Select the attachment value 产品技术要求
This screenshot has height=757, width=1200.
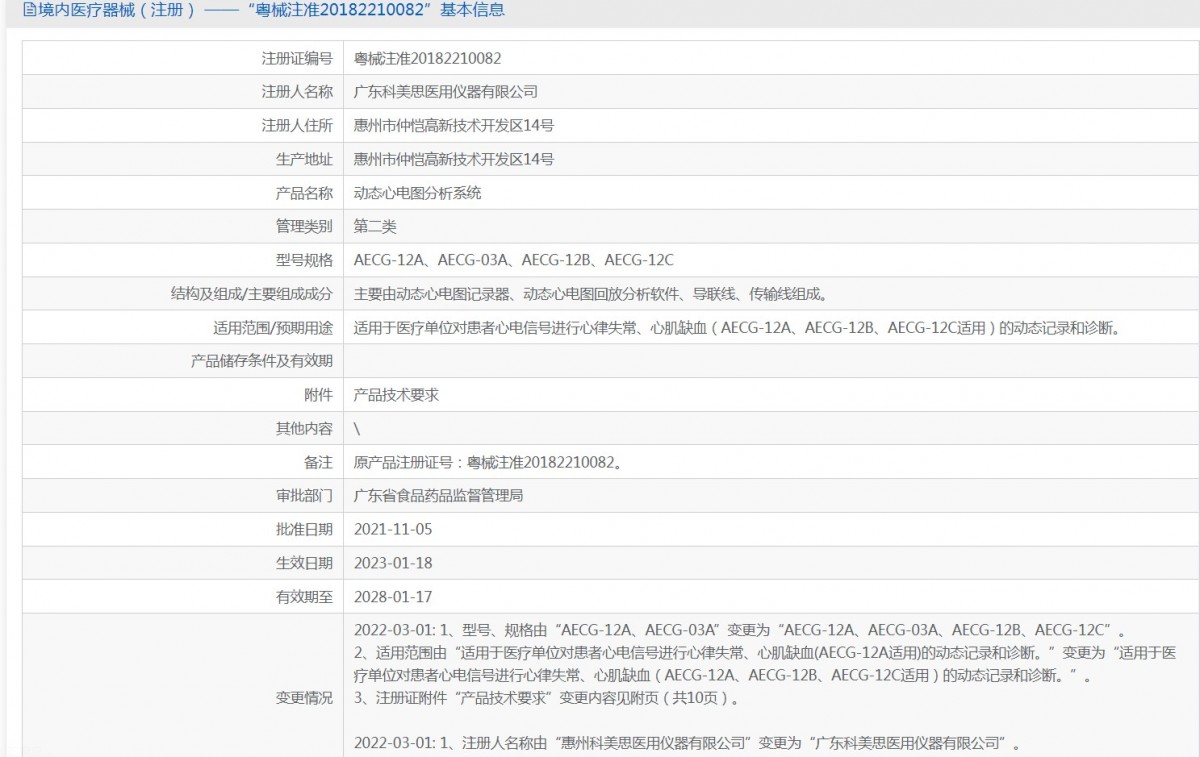tap(396, 395)
